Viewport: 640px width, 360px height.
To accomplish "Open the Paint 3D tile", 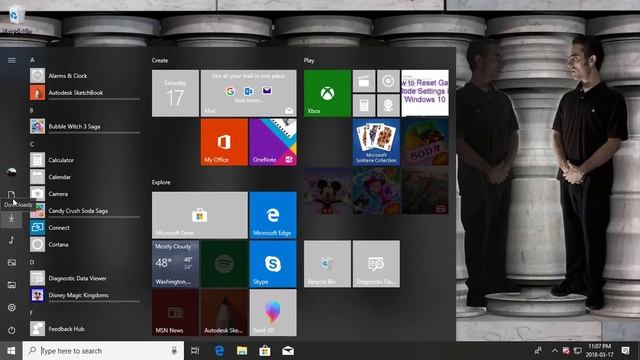I will pos(273,313).
